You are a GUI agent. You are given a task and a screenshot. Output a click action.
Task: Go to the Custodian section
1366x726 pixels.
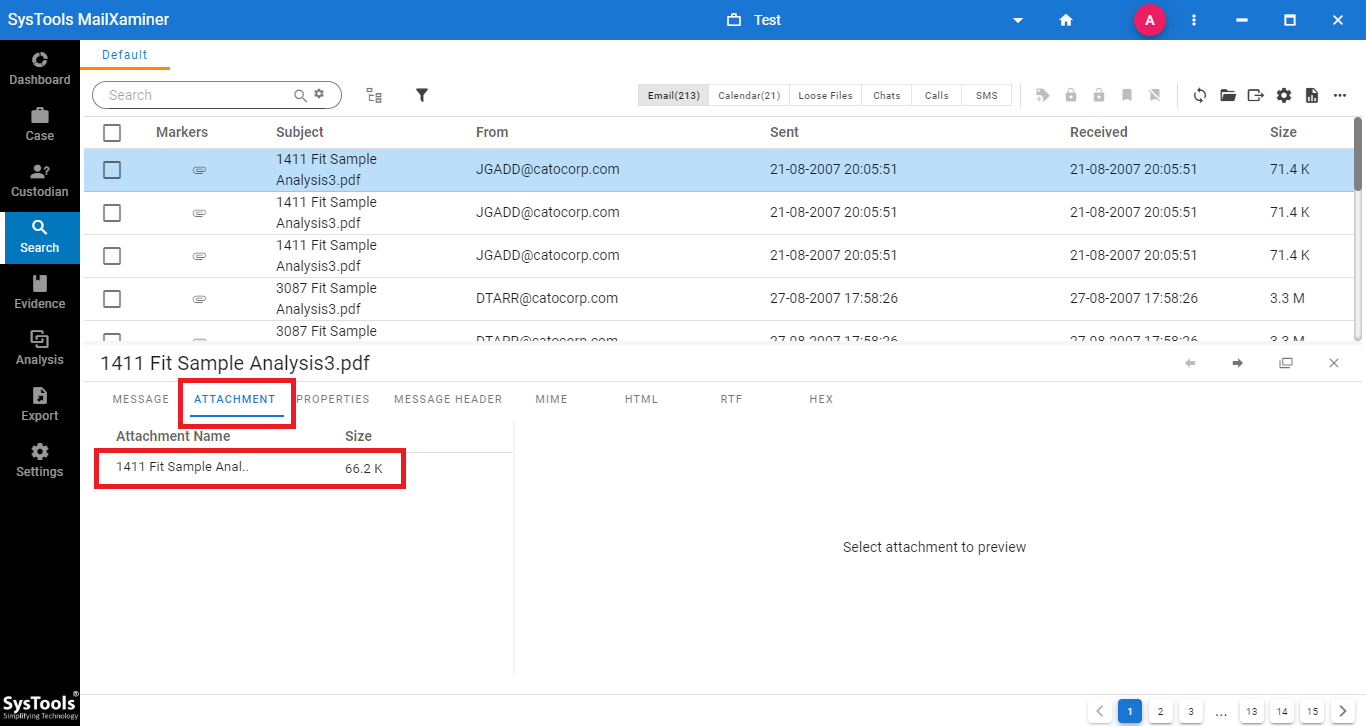click(x=40, y=181)
